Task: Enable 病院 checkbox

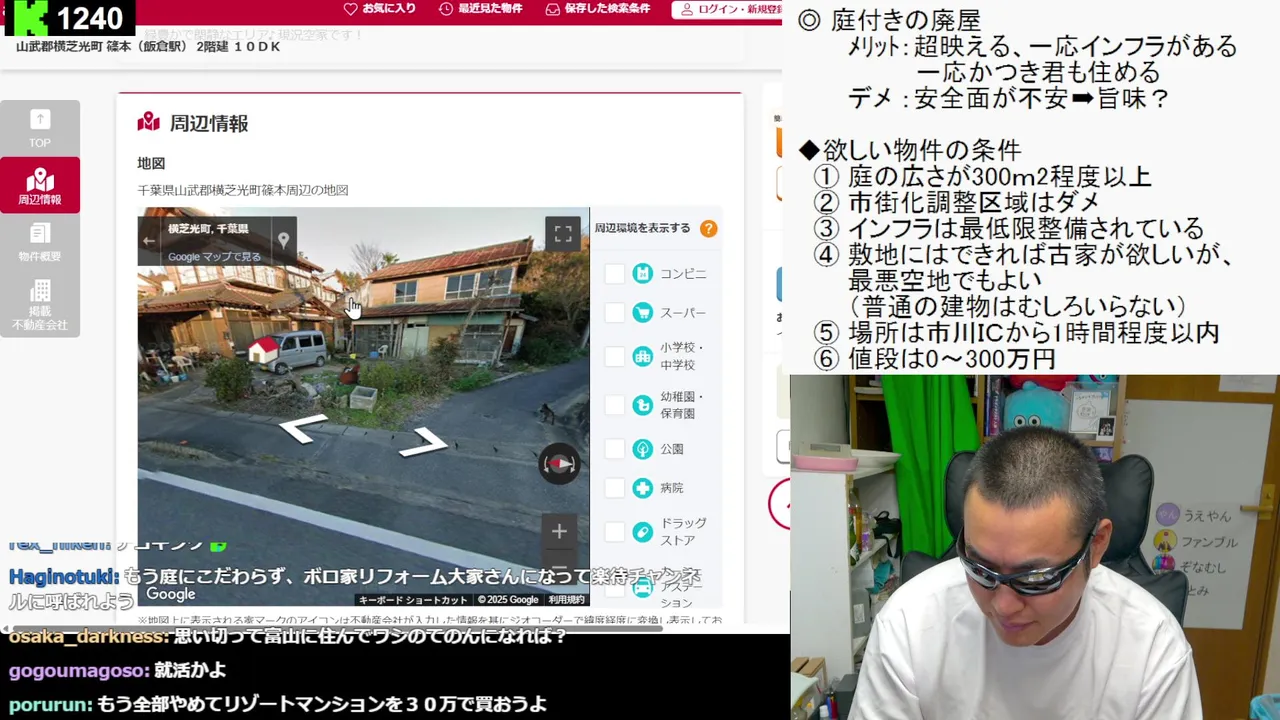Action: [x=614, y=488]
